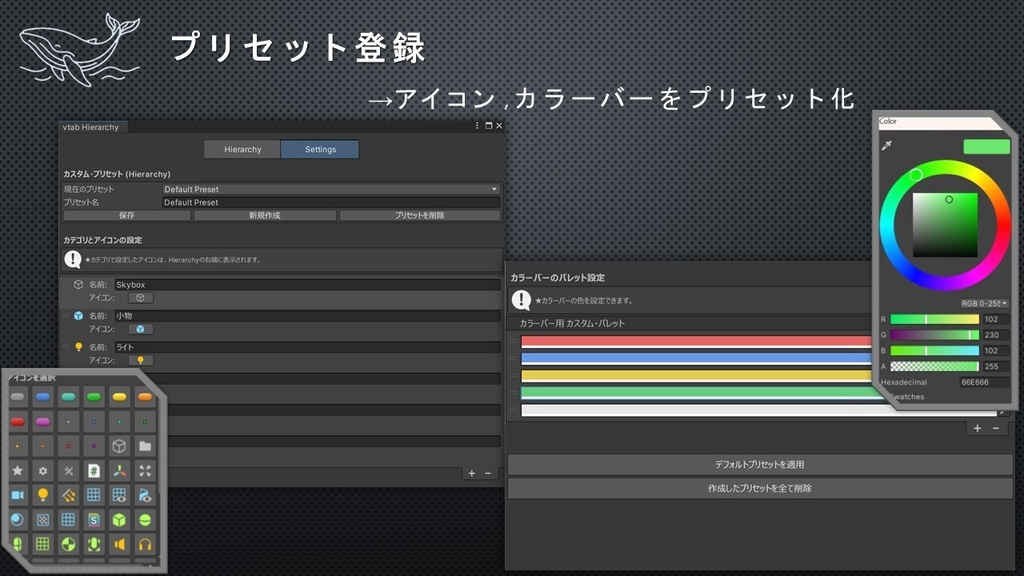1024x576 pixels.
Task: Choose the orange speaker icon
Action: coord(120,544)
